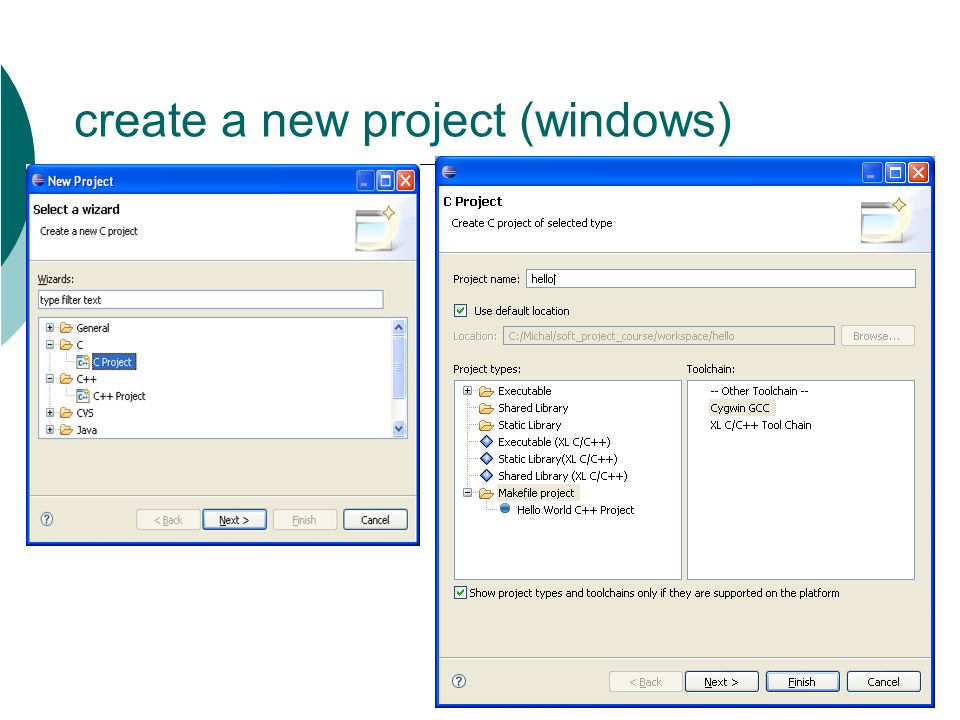Click the Eclipse icon in New Project title bar
This screenshot has height=720, width=960.
pyautogui.click(x=38, y=180)
